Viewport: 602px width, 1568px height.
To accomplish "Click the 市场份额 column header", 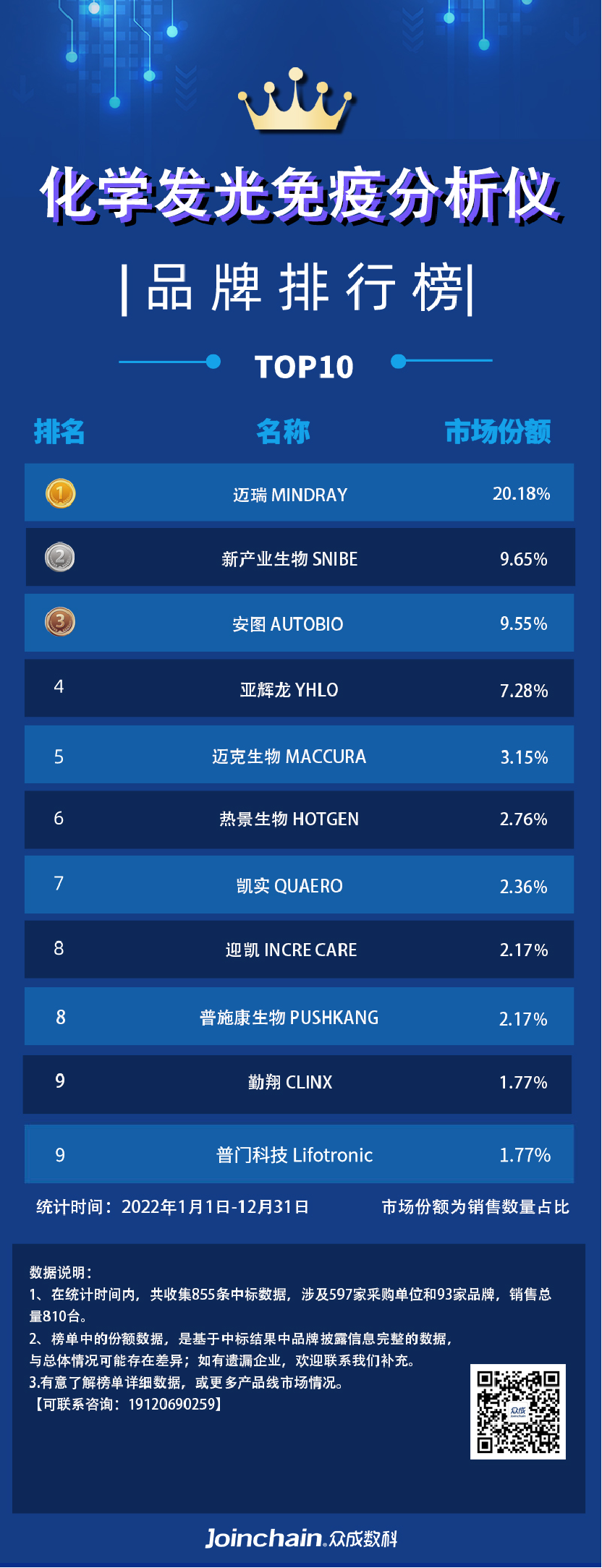I will pos(498,432).
